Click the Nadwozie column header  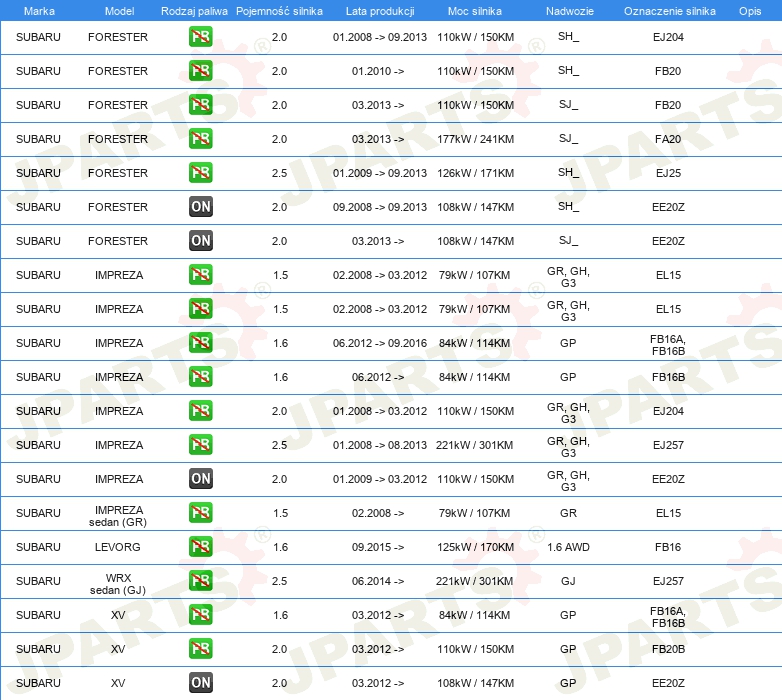coord(570,11)
